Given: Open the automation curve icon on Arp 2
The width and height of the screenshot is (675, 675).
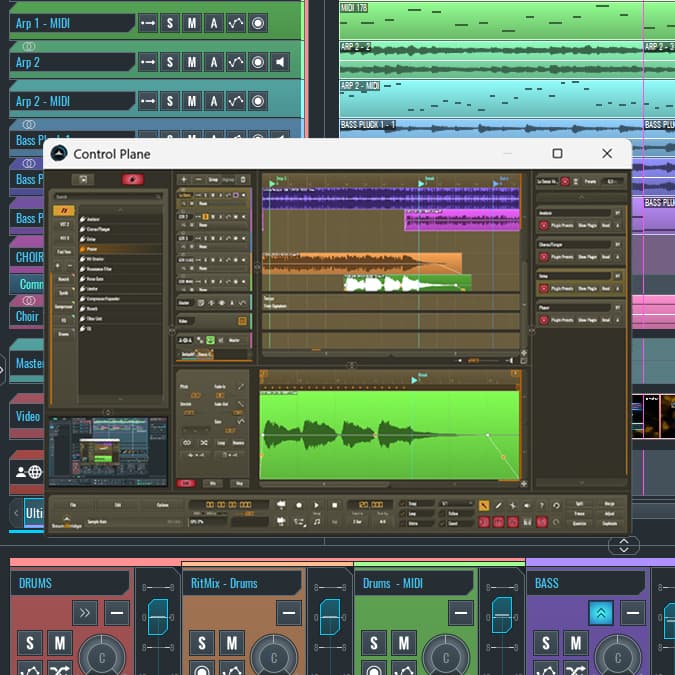Looking at the screenshot, I should click(x=236, y=62).
